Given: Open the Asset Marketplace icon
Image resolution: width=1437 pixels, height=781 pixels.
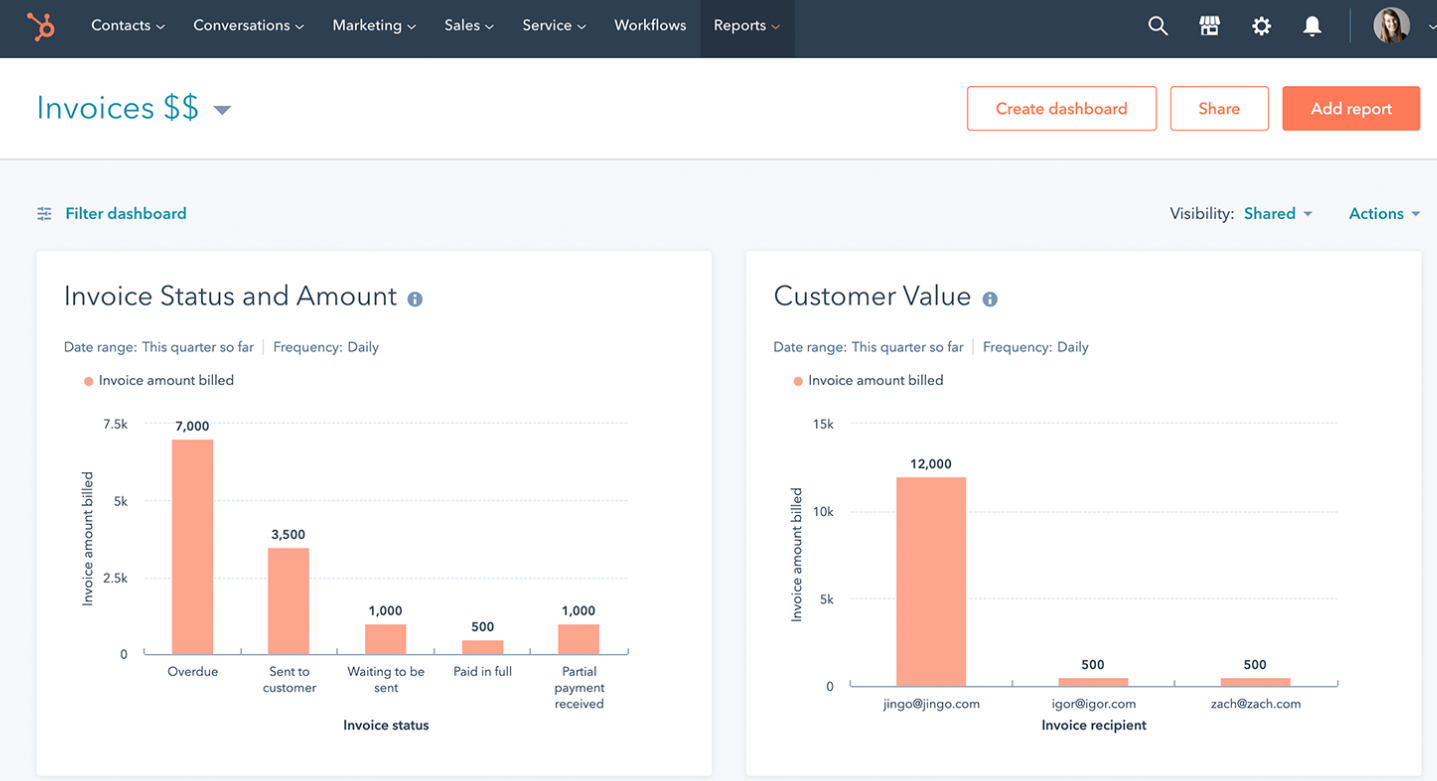Looking at the screenshot, I should 1209,25.
